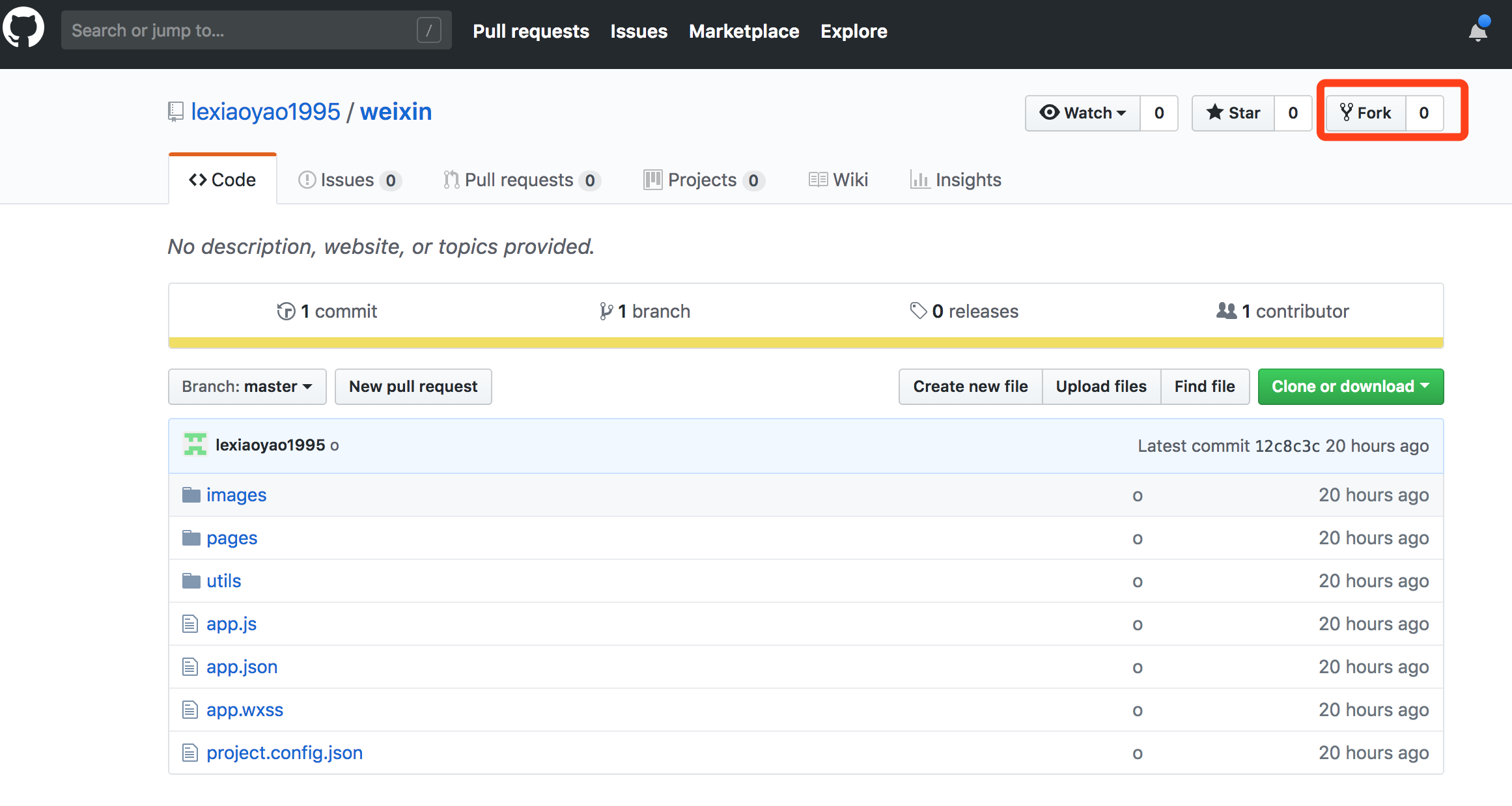View the 0 releases link
Viewport: 1512px width, 806px height.
click(x=964, y=311)
